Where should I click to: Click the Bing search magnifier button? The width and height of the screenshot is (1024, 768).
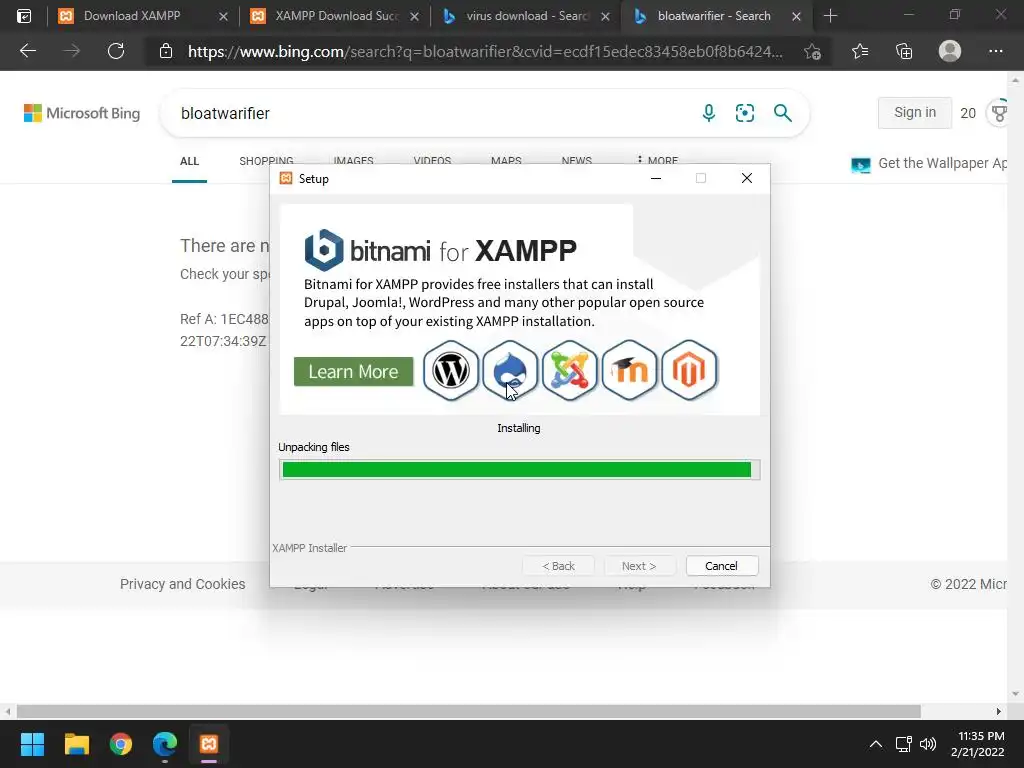pyautogui.click(x=782, y=113)
